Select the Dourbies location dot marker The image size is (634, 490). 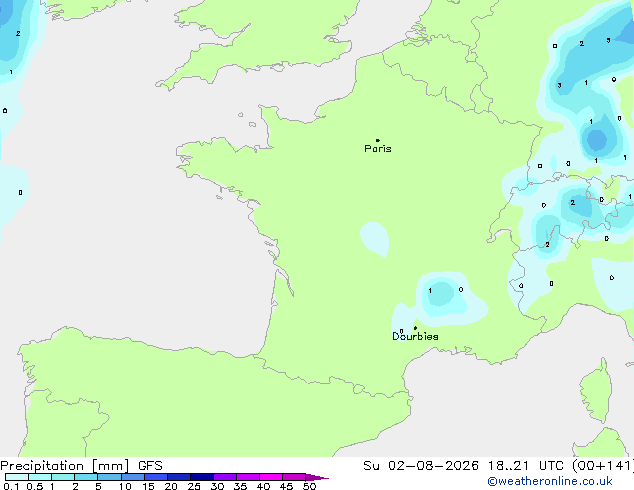pyautogui.click(x=415, y=328)
